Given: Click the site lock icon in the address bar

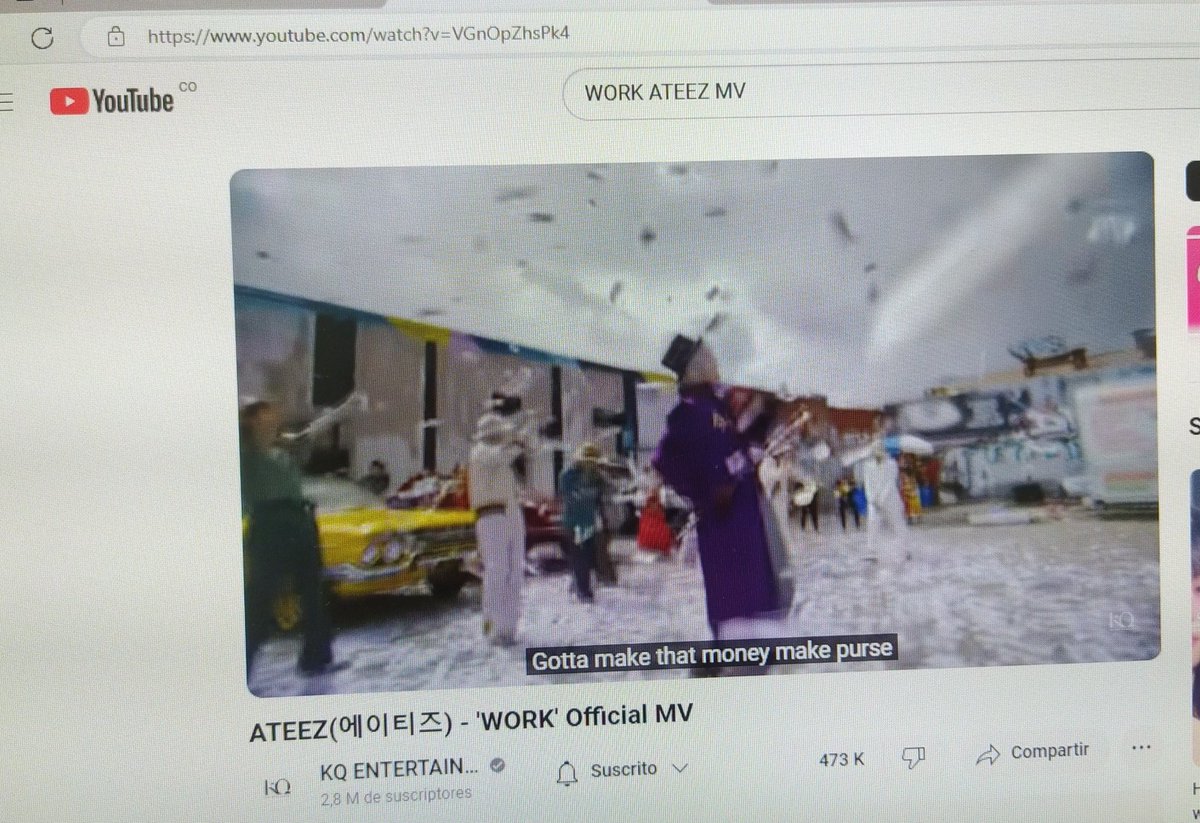Looking at the screenshot, I should coord(116,37).
